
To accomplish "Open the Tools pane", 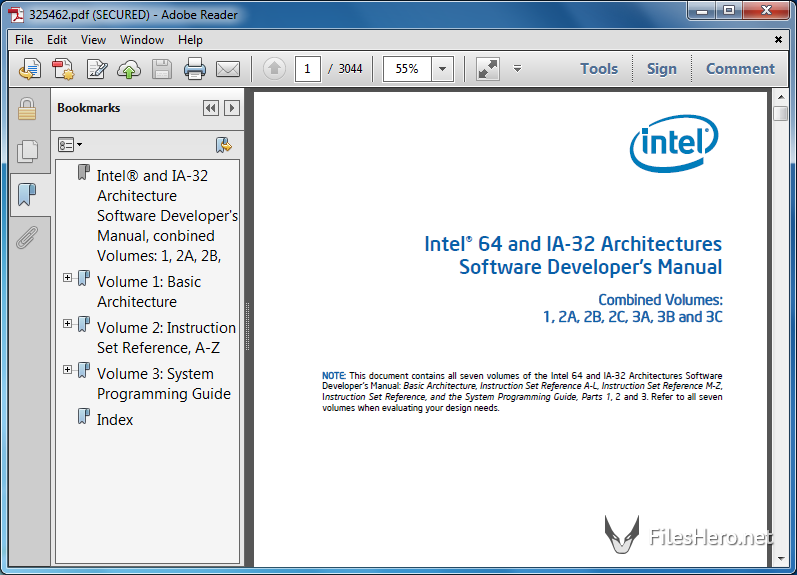I will coord(598,69).
